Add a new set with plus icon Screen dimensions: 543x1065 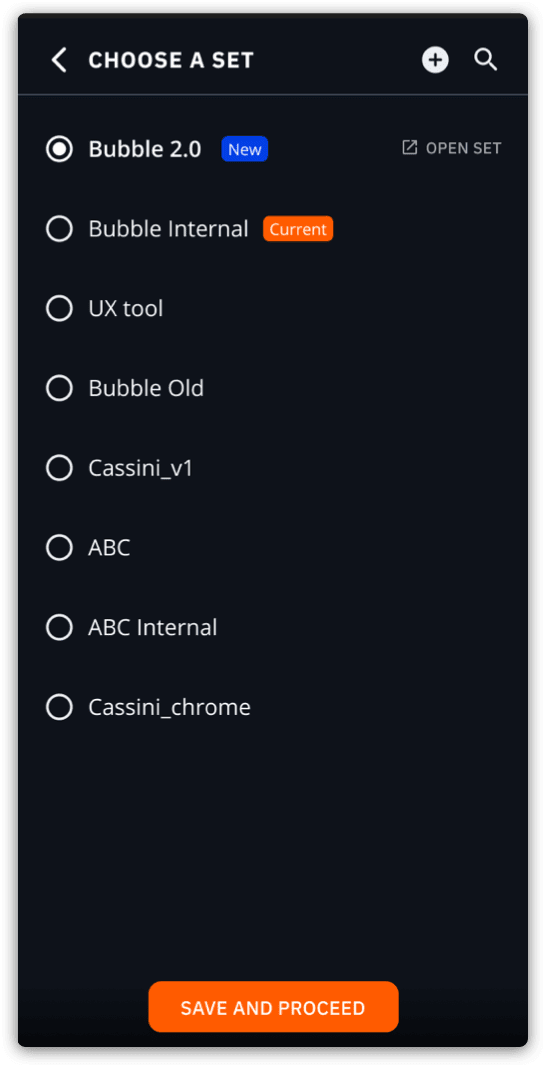(x=435, y=60)
